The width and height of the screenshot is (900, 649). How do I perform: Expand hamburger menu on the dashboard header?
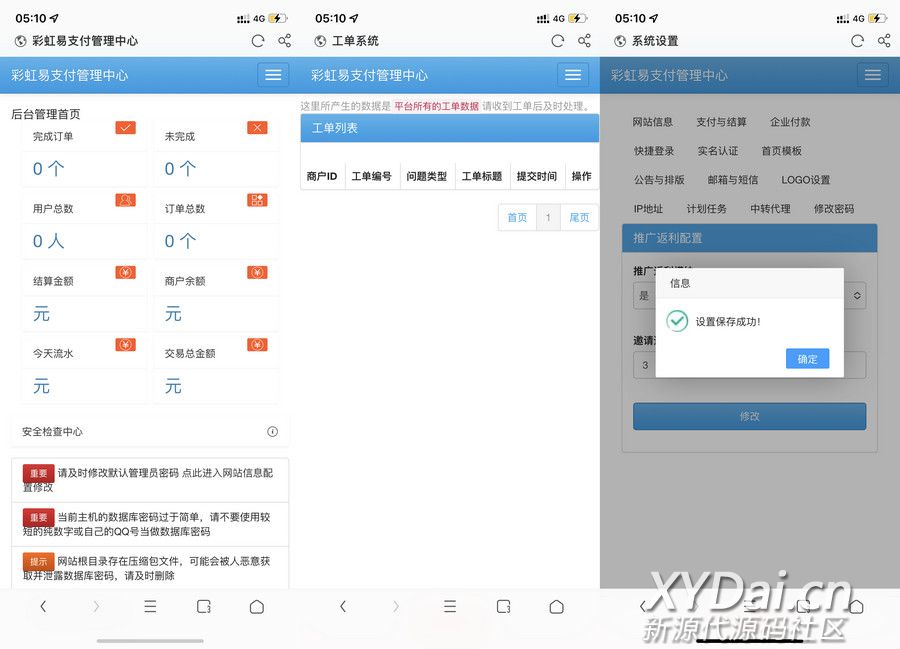272,75
